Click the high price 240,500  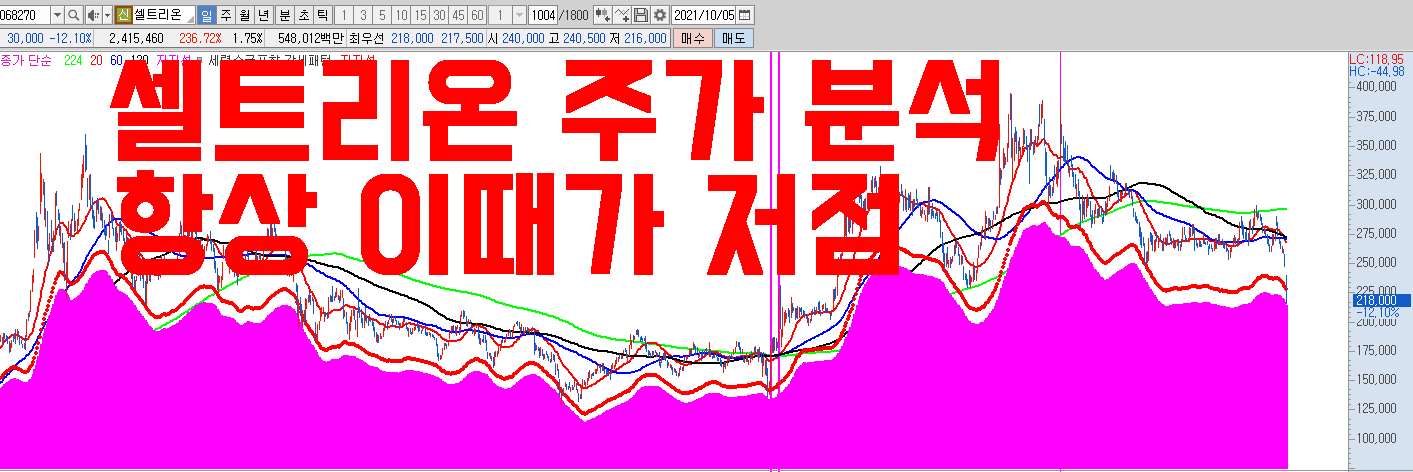(x=583, y=38)
